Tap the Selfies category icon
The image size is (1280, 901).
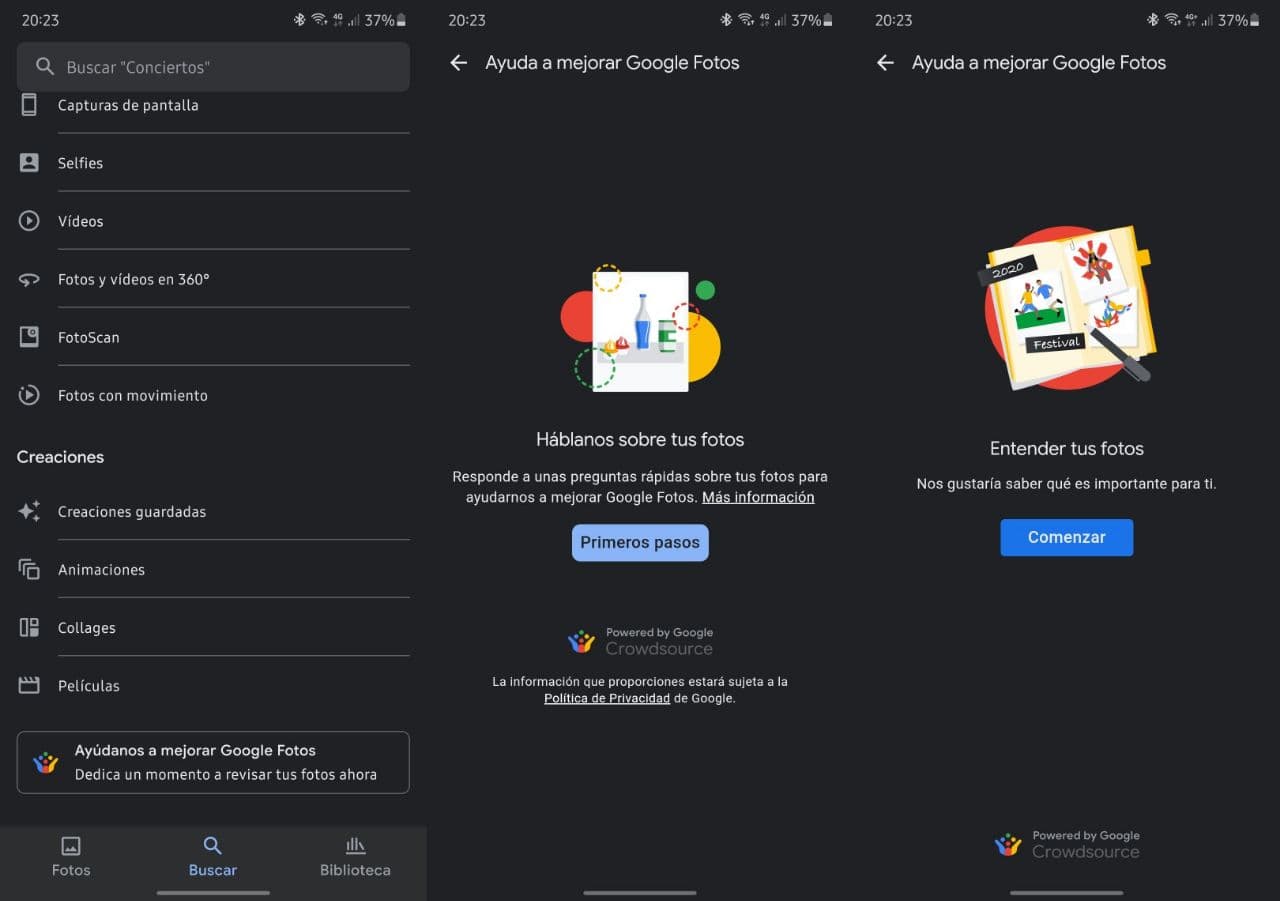pyautogui.click(x=29, y=163)
